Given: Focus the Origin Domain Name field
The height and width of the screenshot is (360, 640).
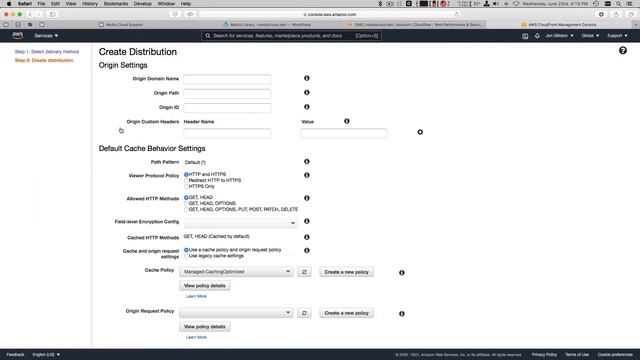Looking at the screenshot, I should [x=227, y=79].
